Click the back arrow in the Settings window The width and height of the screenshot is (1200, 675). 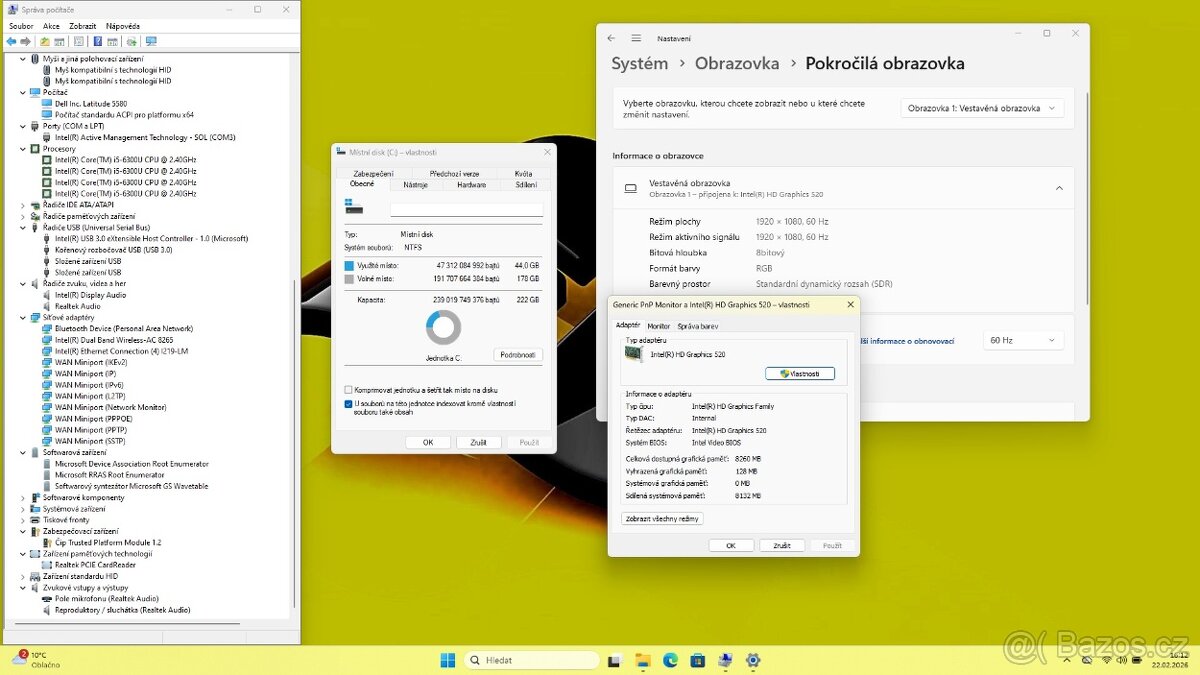click(611, 37)
